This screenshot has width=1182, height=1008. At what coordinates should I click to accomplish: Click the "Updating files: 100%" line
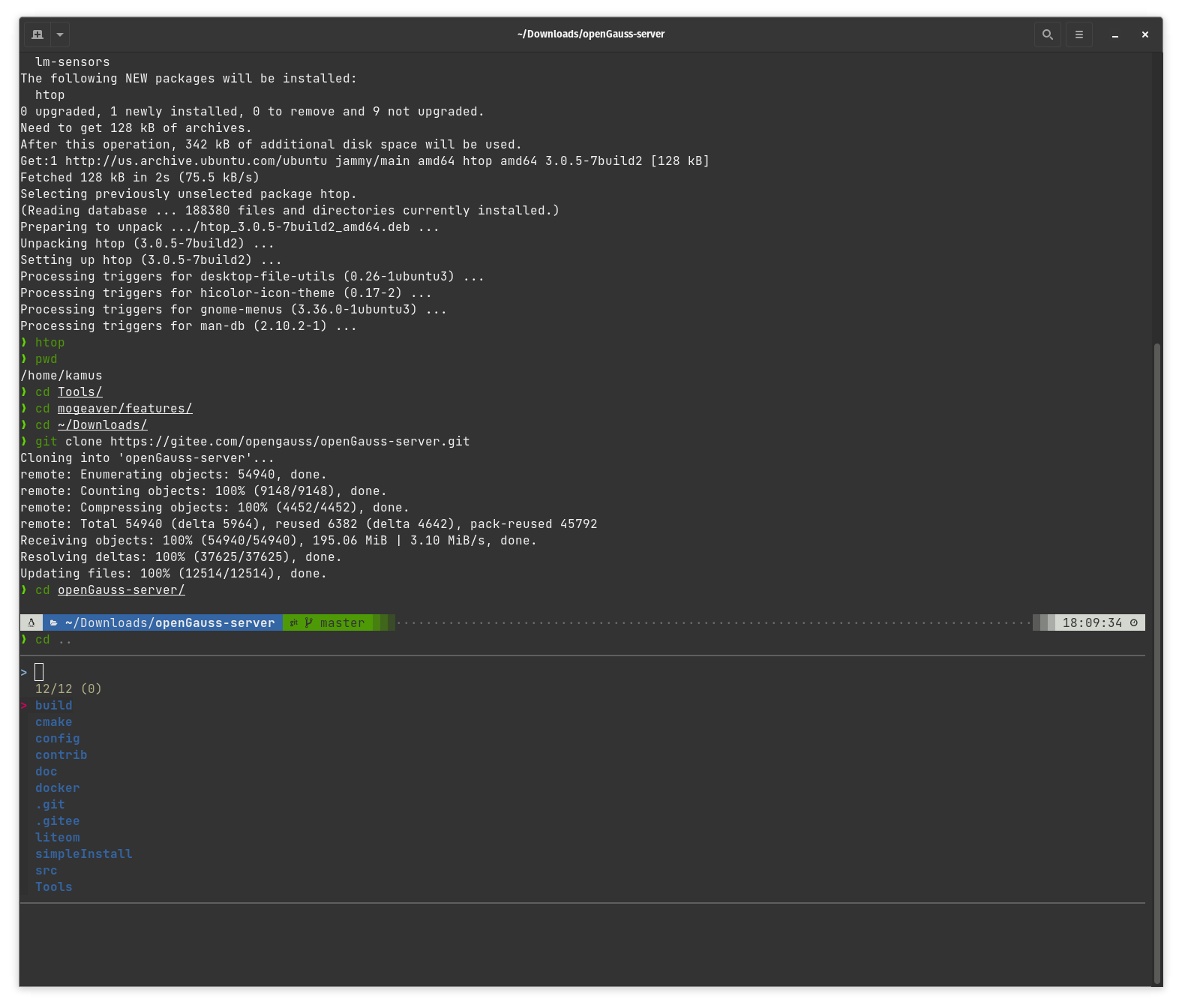pyautogui.click(x=174, y=574)
